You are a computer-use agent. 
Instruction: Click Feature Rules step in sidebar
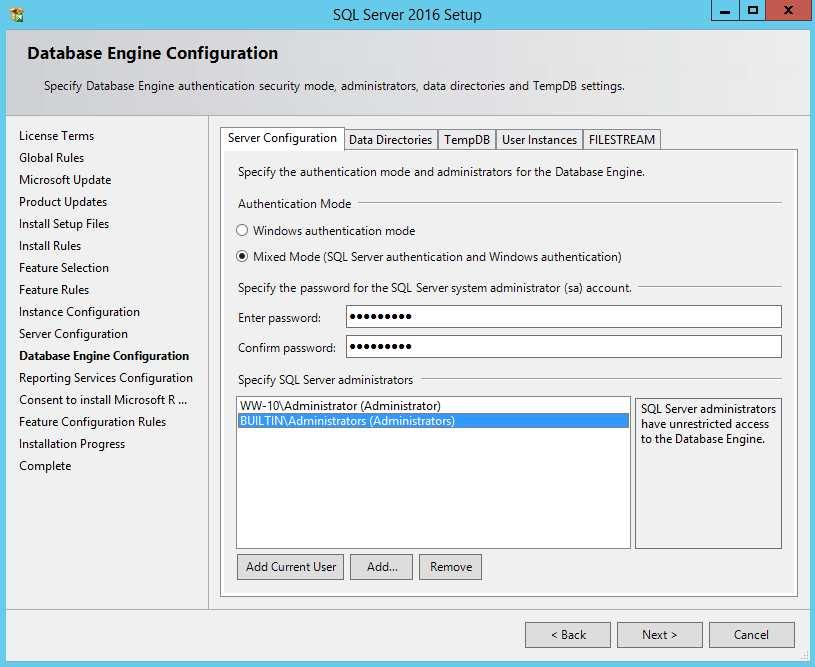pyautogui.click(x=54, y=290)
